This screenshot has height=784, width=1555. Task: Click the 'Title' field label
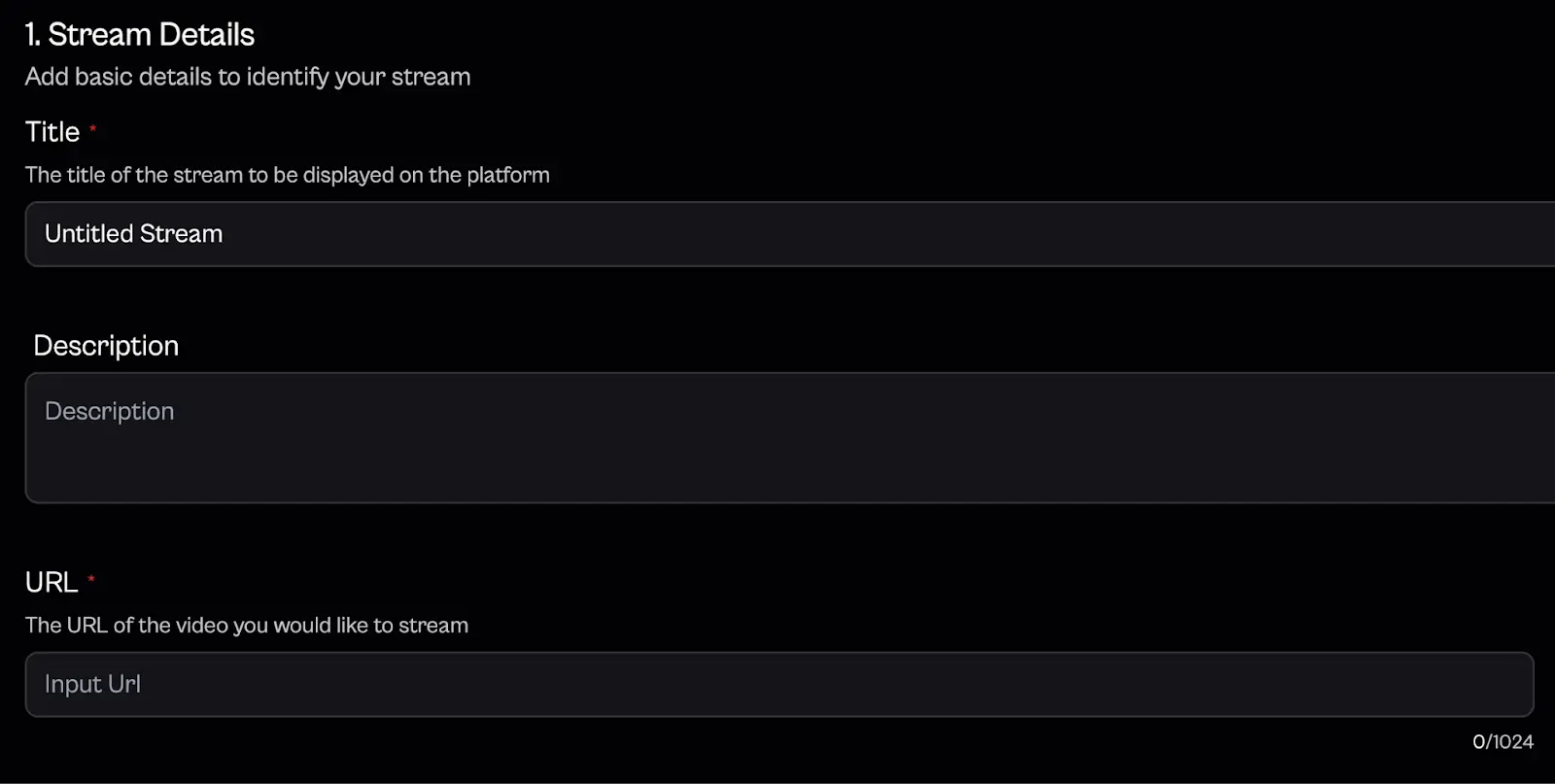[x=52, y=132]
